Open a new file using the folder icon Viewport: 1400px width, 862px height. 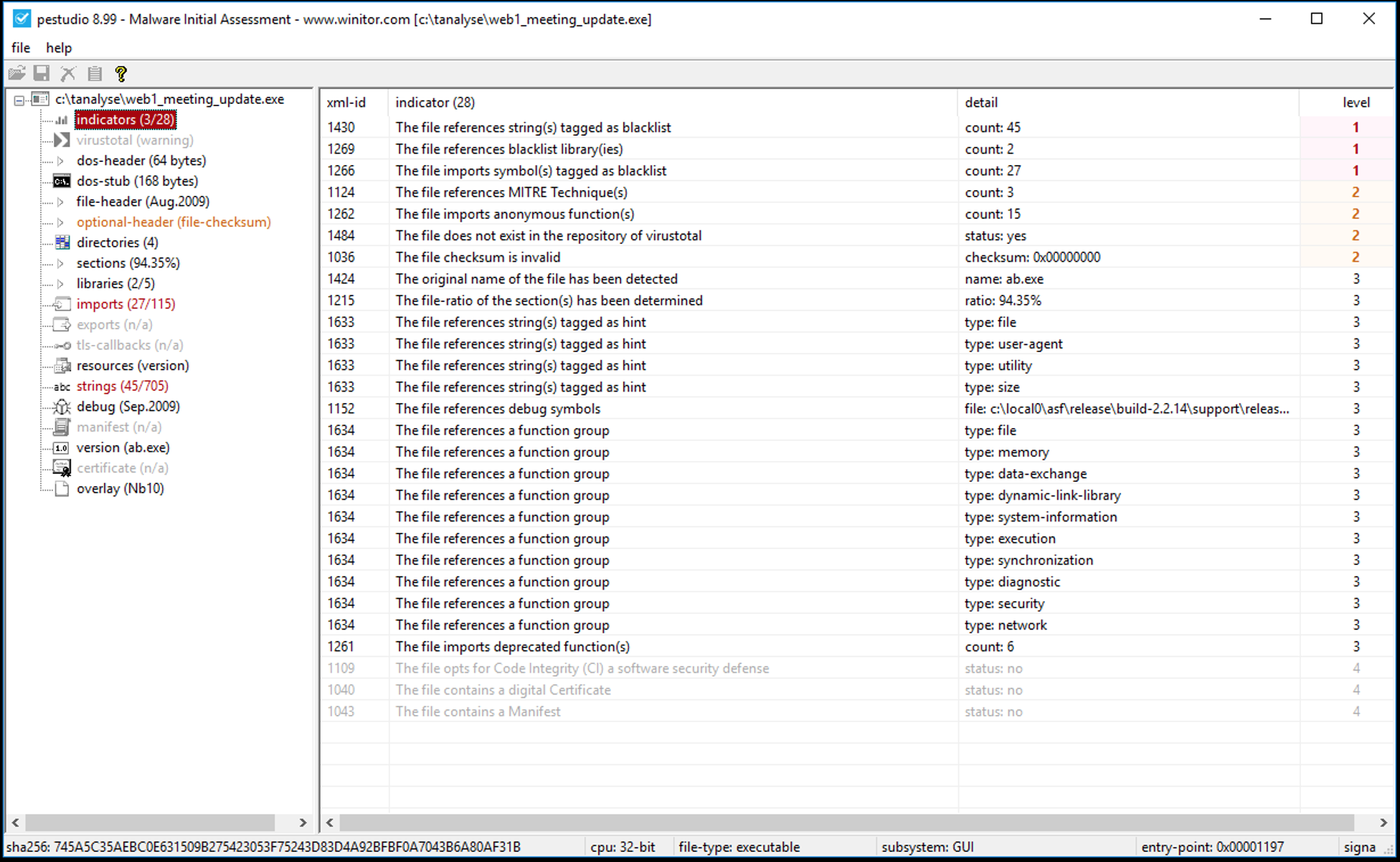16,72
